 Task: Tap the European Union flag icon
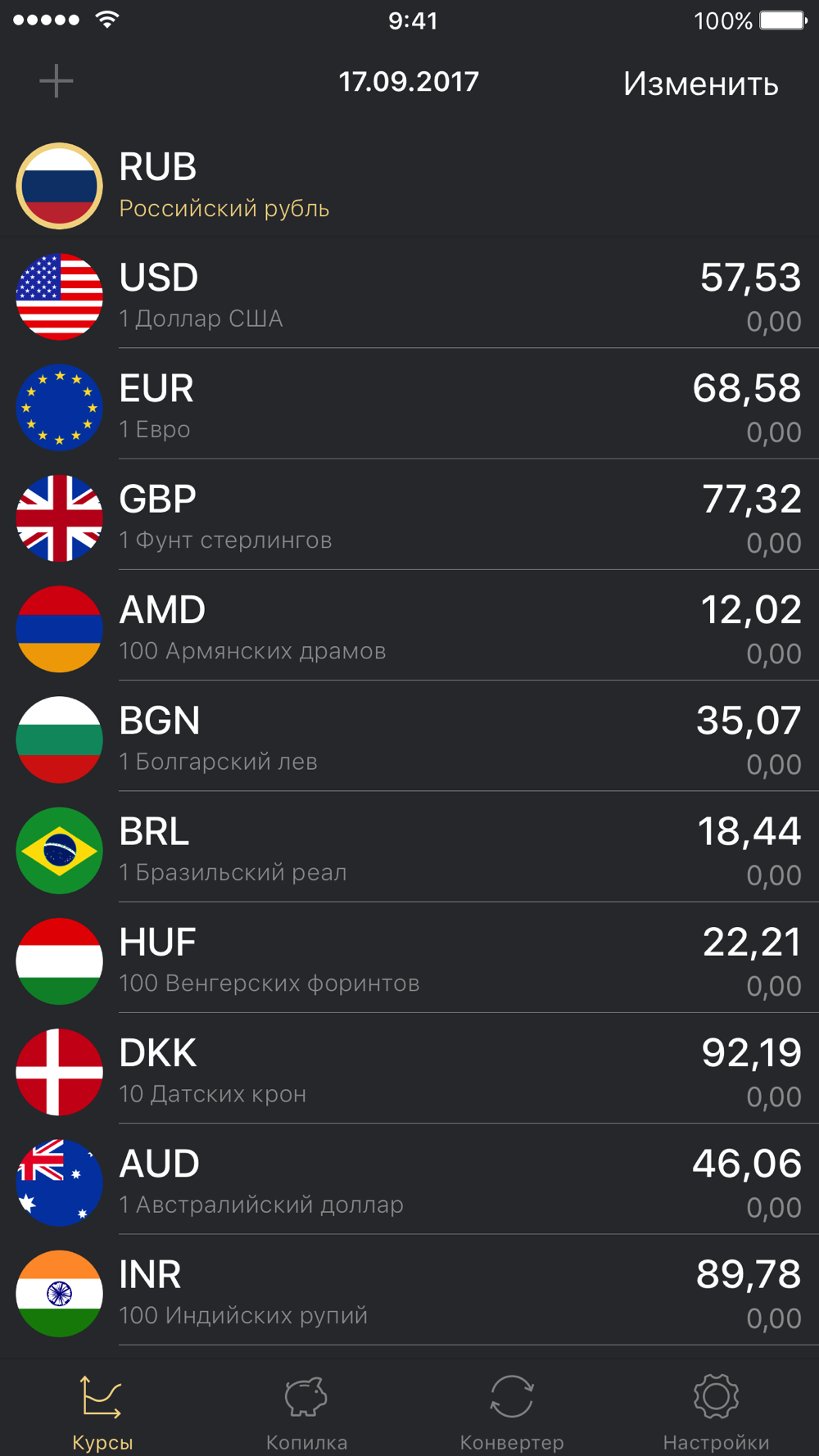(59, 407)
